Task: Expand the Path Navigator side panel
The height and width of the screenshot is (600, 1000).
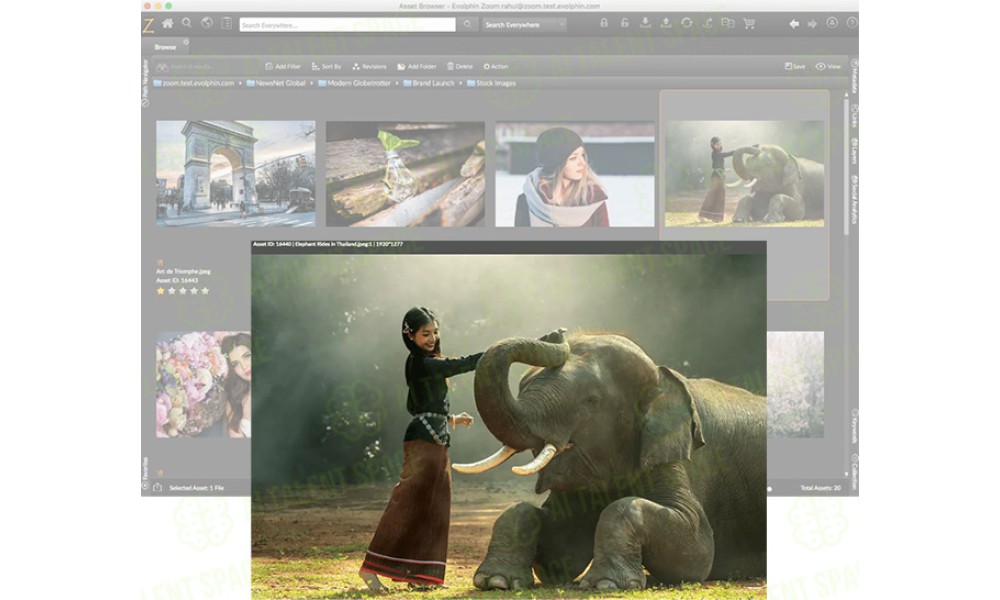Action: [x=145, y=83]
